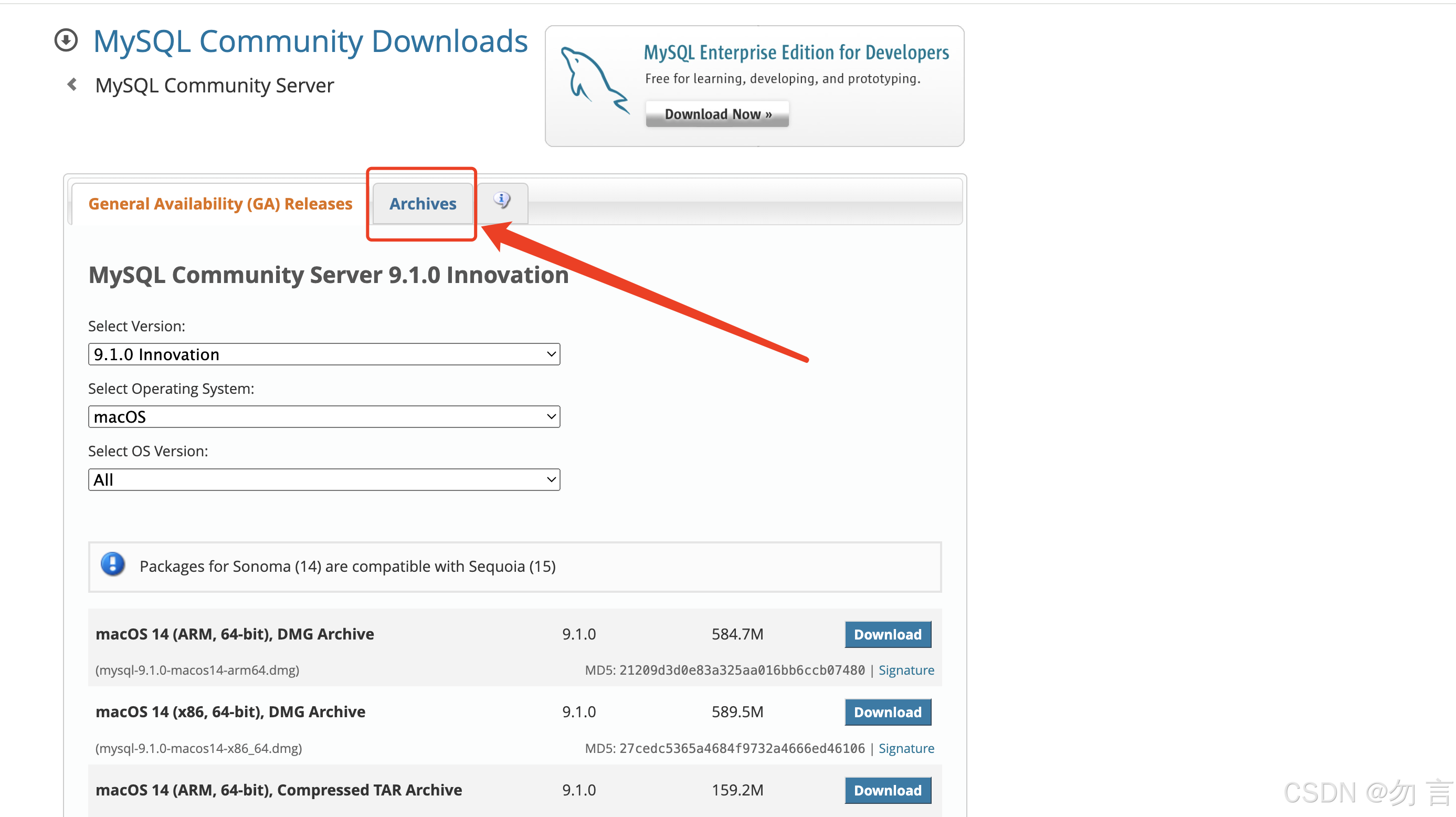Click the circled download arrow icon
This screenshot has height=817, width=1456.
coord(66,41)
